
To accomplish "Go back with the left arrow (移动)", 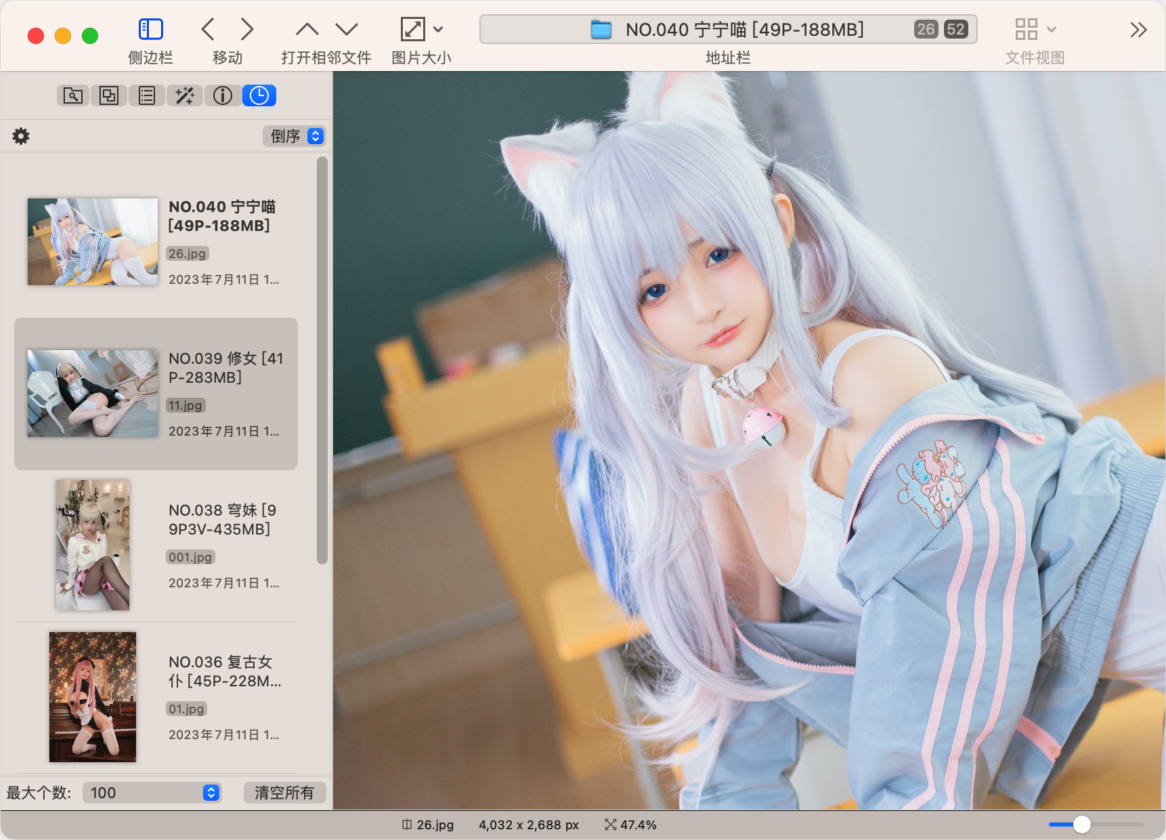I will [x=208, y=30].
